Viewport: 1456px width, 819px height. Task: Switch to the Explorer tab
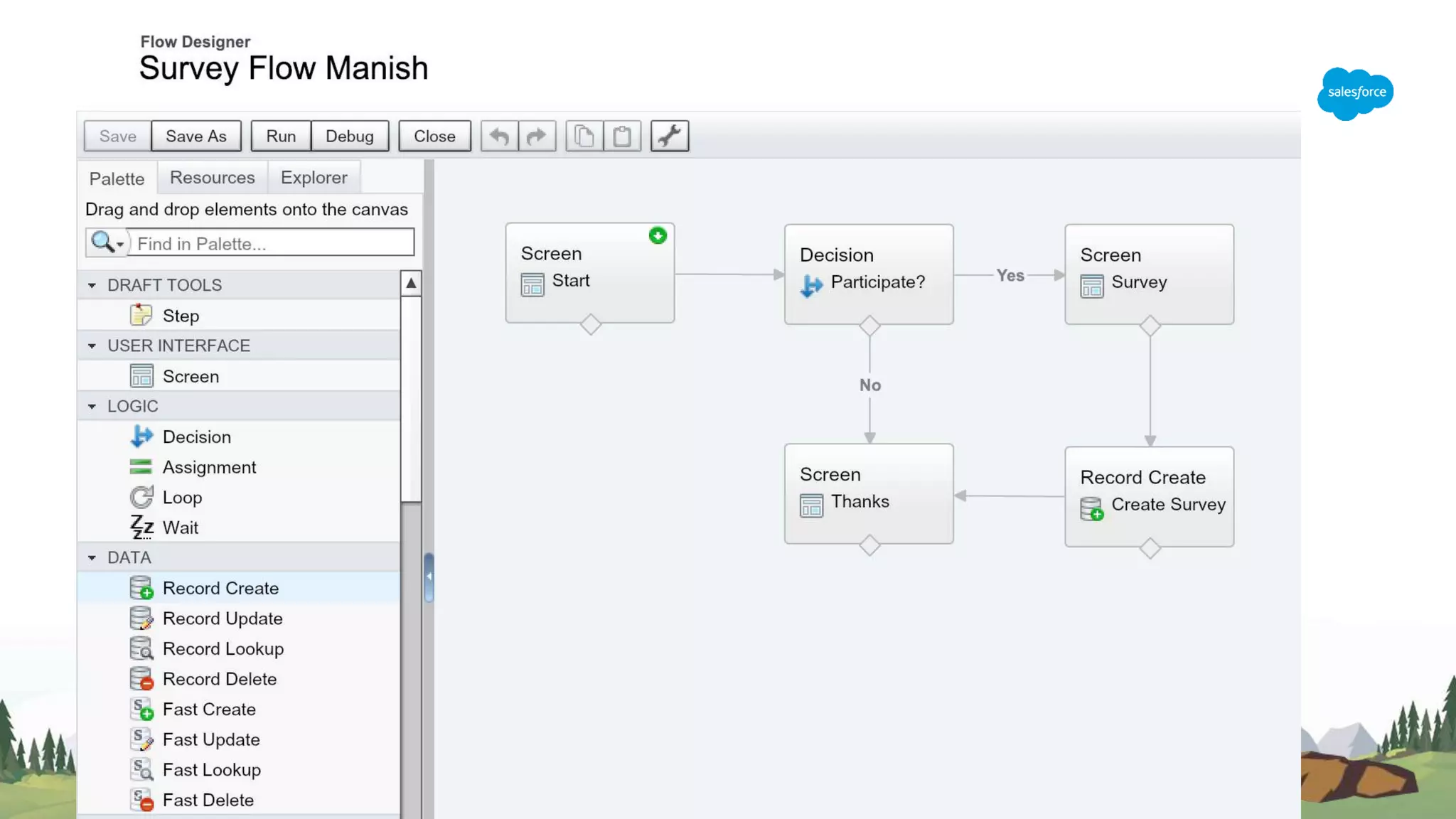pyautogui.click(x=314, y=178)
